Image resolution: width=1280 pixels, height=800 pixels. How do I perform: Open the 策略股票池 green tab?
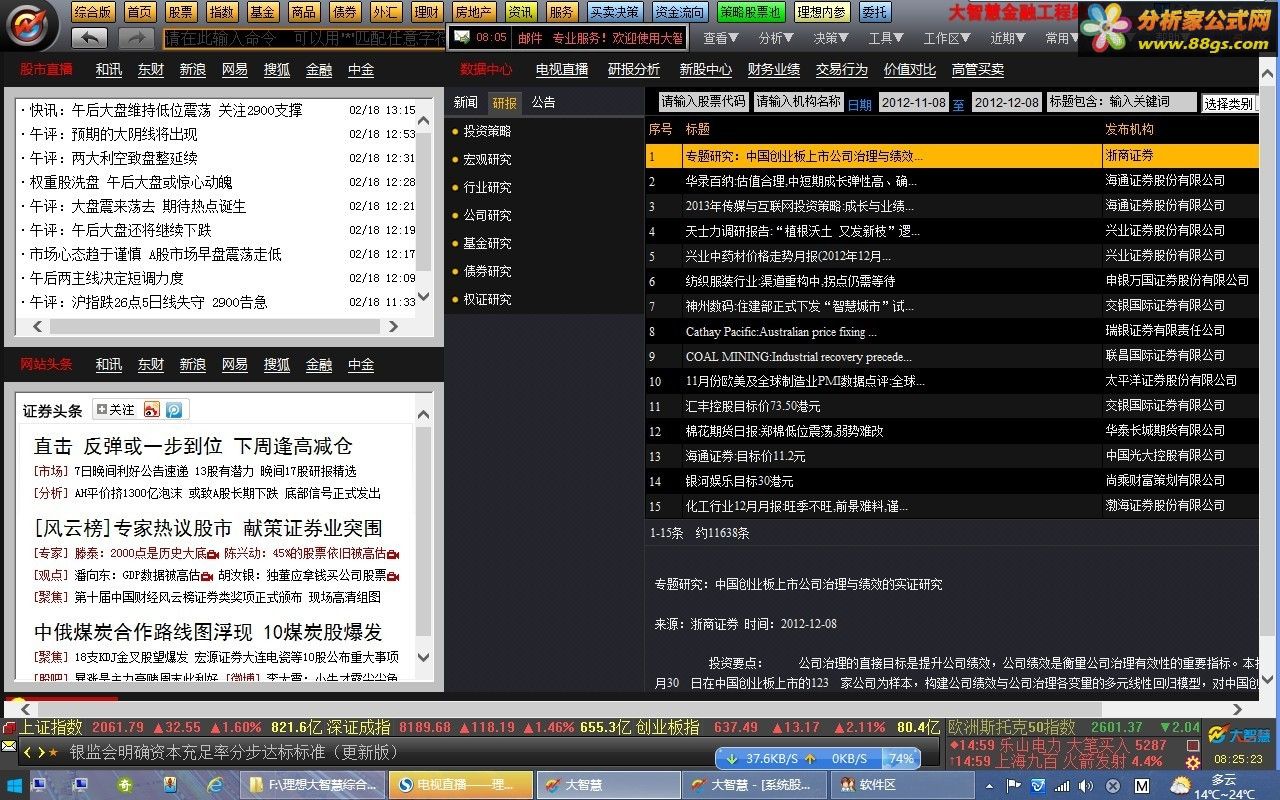[751, 12]
